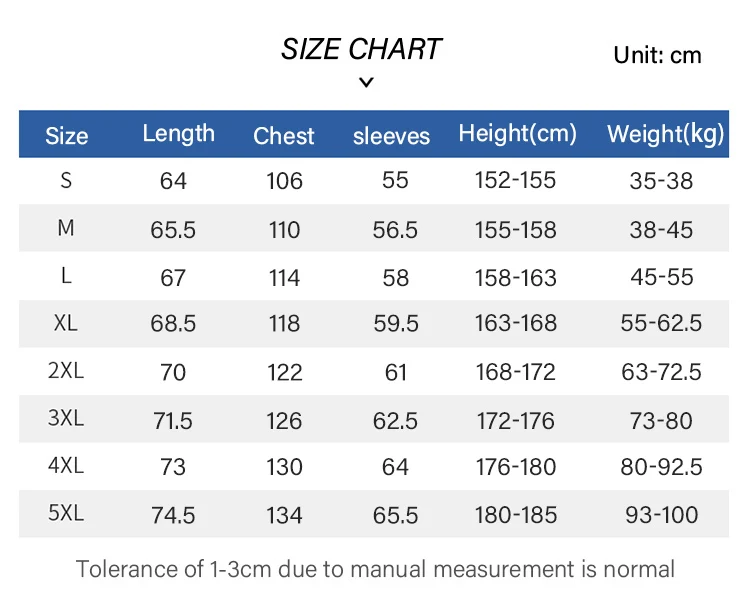
Task: Click the Unit: cm label
Action: point(657,55)
